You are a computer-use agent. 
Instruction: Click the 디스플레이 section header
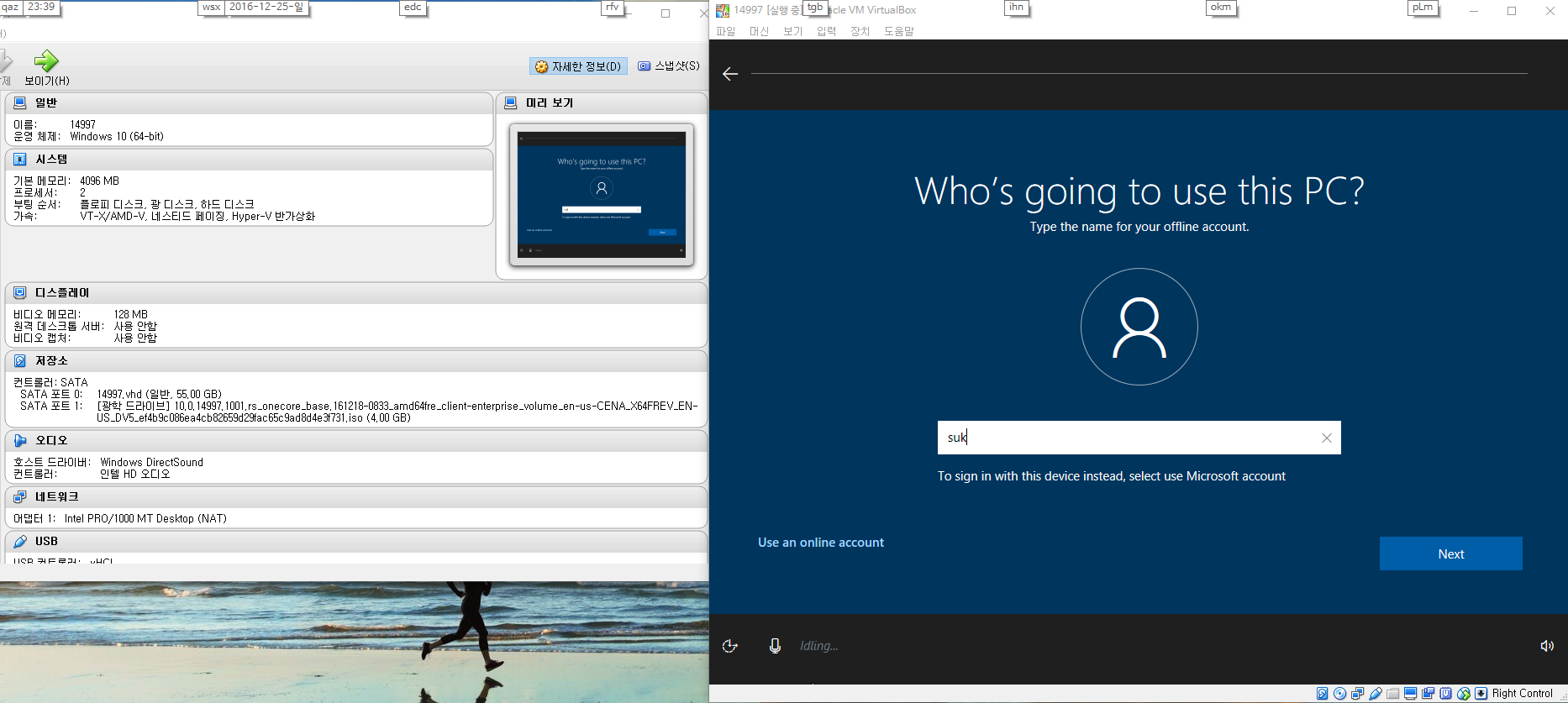click(x=355, y=292)
